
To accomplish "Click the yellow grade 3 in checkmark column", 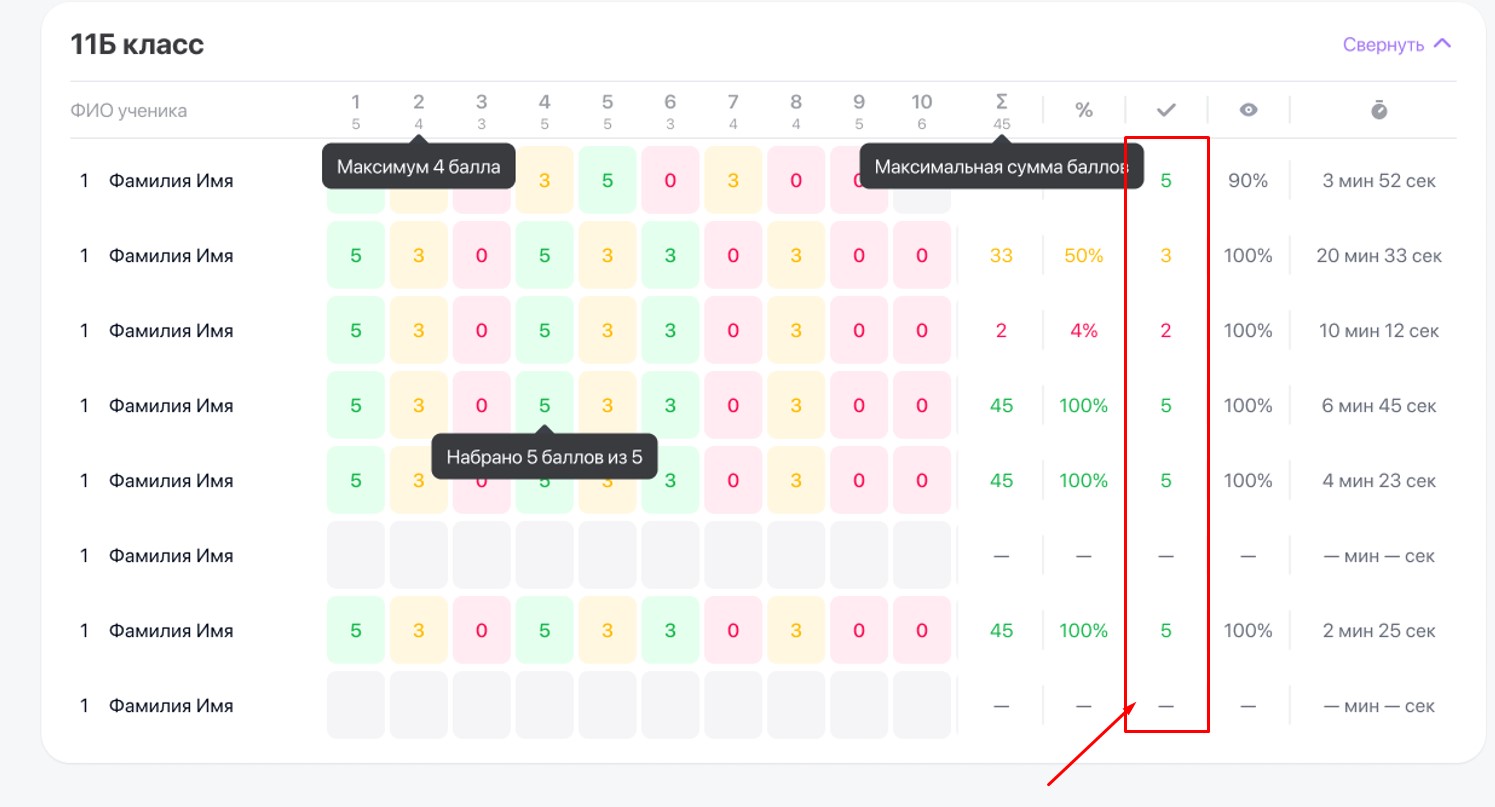I will pos(1165,256).
